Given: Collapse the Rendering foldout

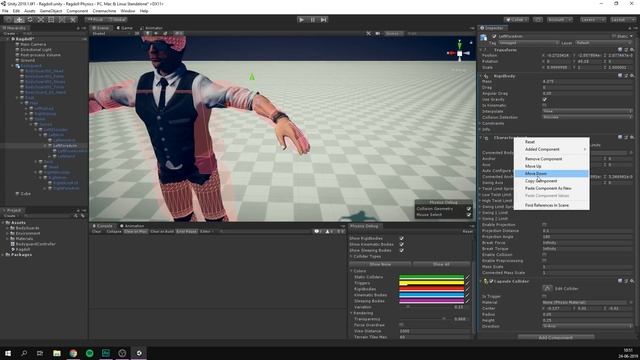Looking at the screenshot, I should coord(351,313).
